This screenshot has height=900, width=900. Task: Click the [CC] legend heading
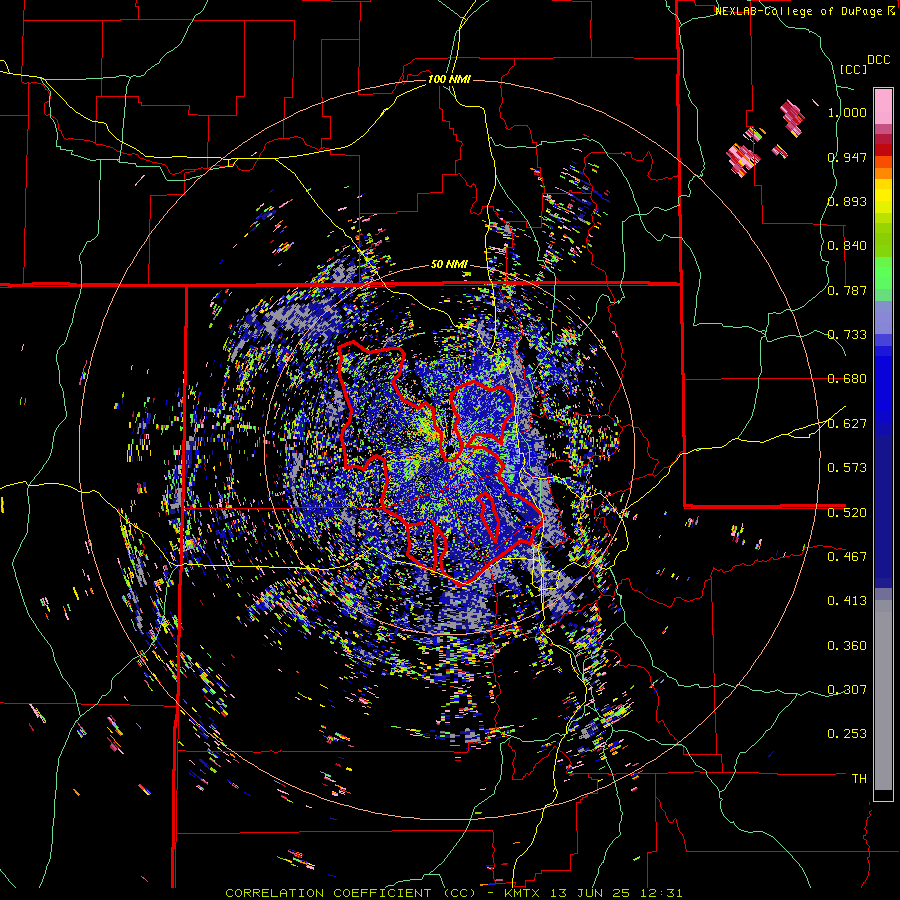pos(853,69)
